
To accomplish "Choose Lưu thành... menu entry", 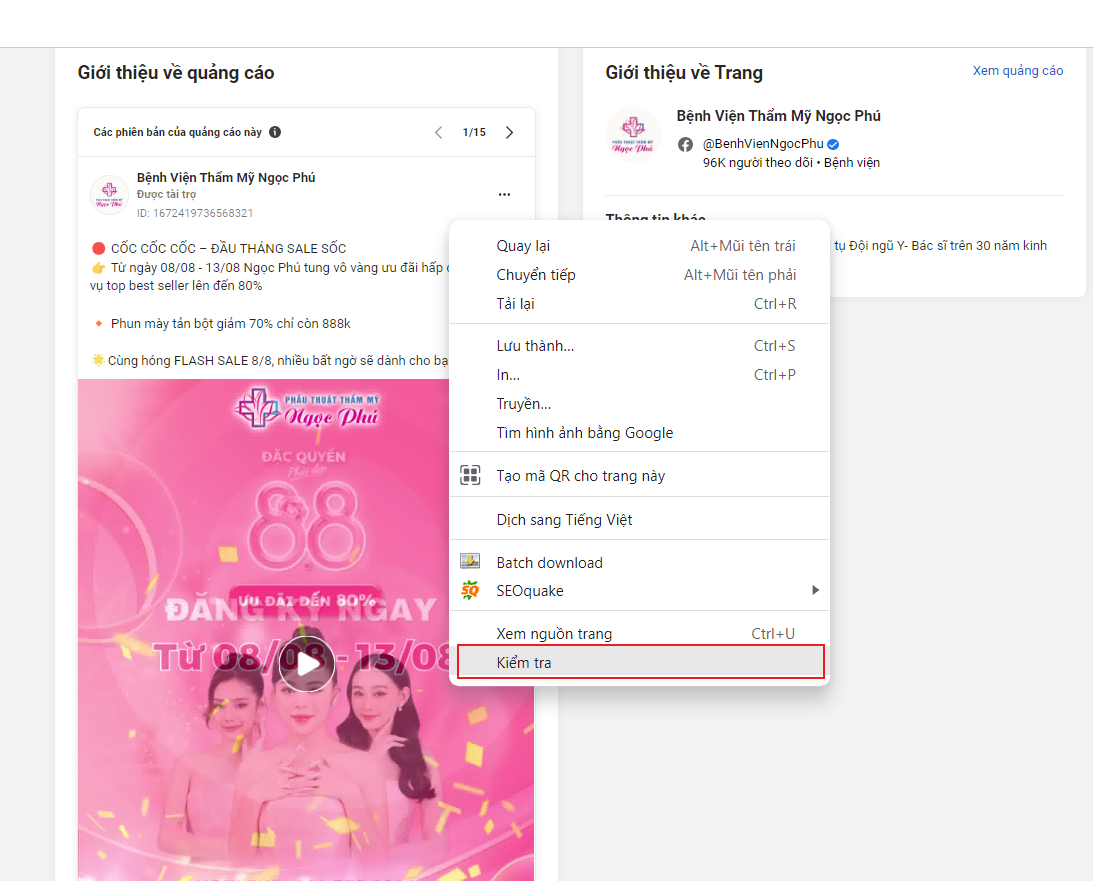I will 639,346.
